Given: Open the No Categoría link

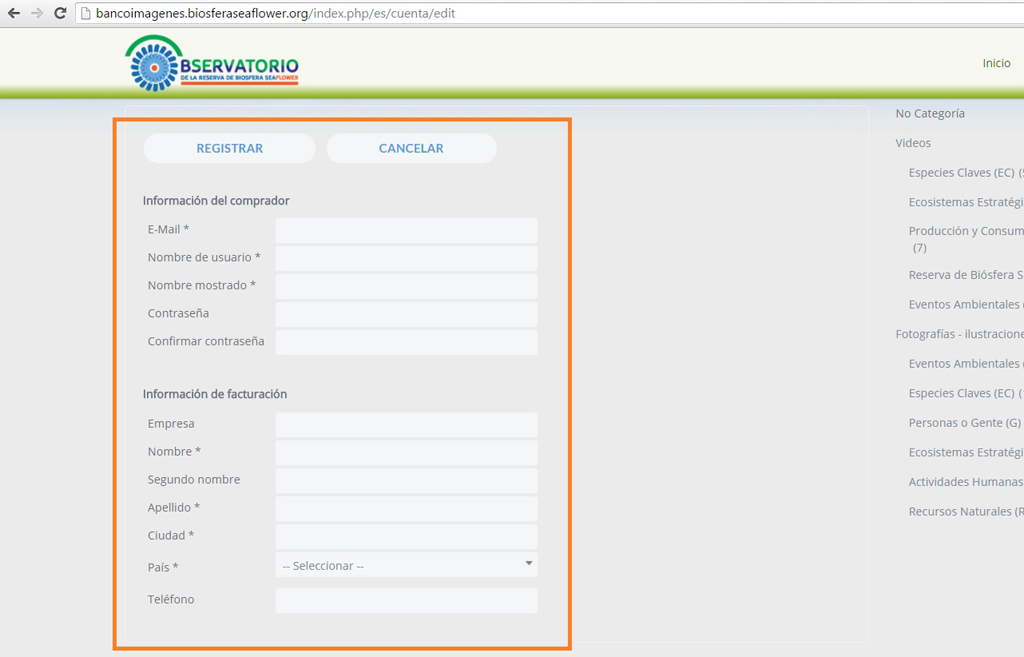Looking at the screenshot, I should 930,114.
